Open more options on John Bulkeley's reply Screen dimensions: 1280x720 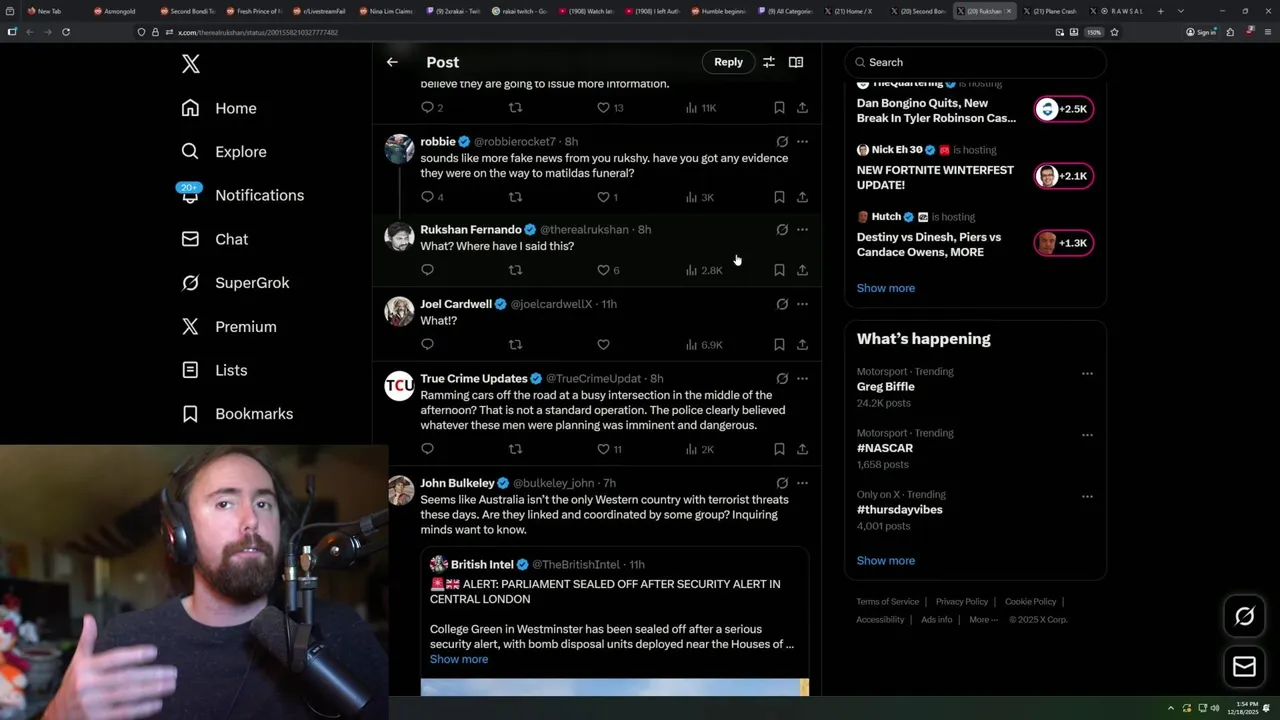click(x=802, y=483)
